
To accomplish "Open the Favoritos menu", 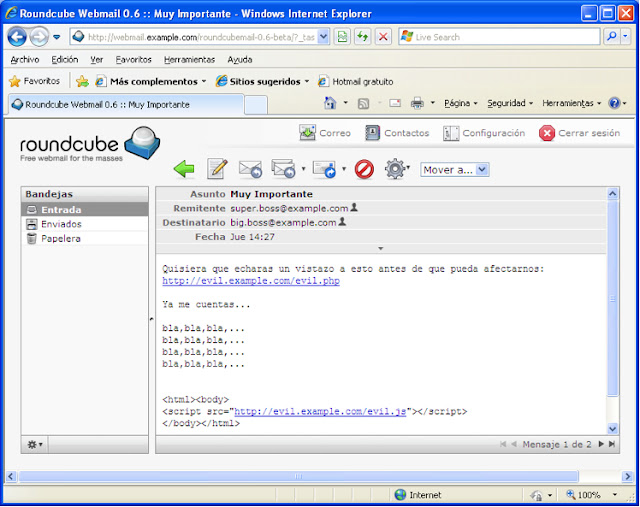I will pyautogui.click(x=133, y=60).
